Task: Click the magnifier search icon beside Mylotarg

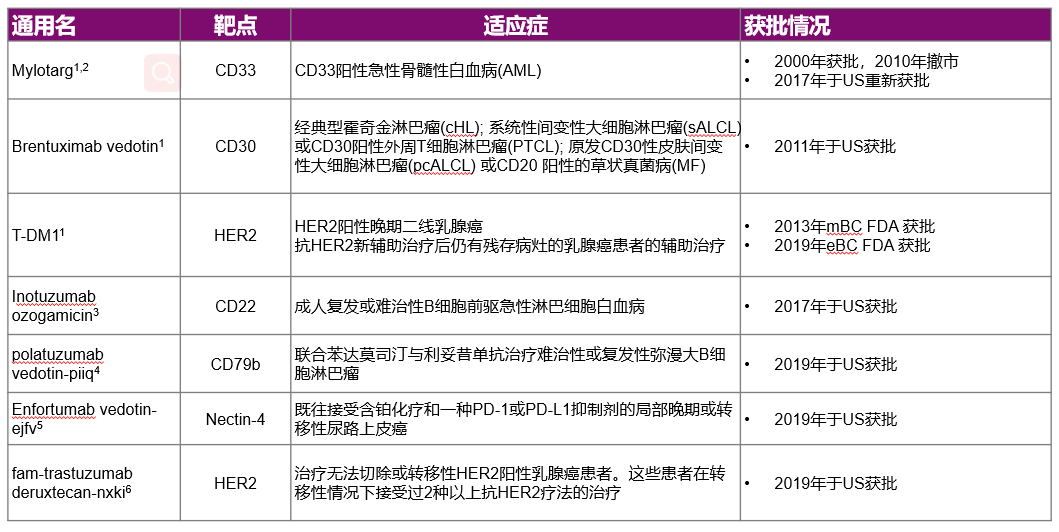Action: coord(162,72)
